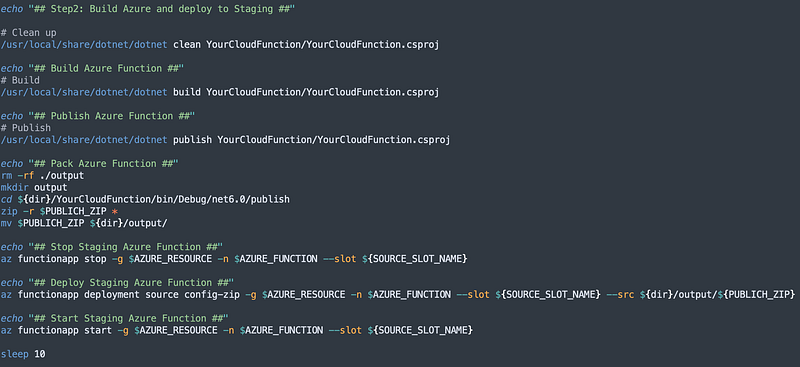
Task: Click the 'clean' keyword in dotnet command
Action: coord(187,44)
